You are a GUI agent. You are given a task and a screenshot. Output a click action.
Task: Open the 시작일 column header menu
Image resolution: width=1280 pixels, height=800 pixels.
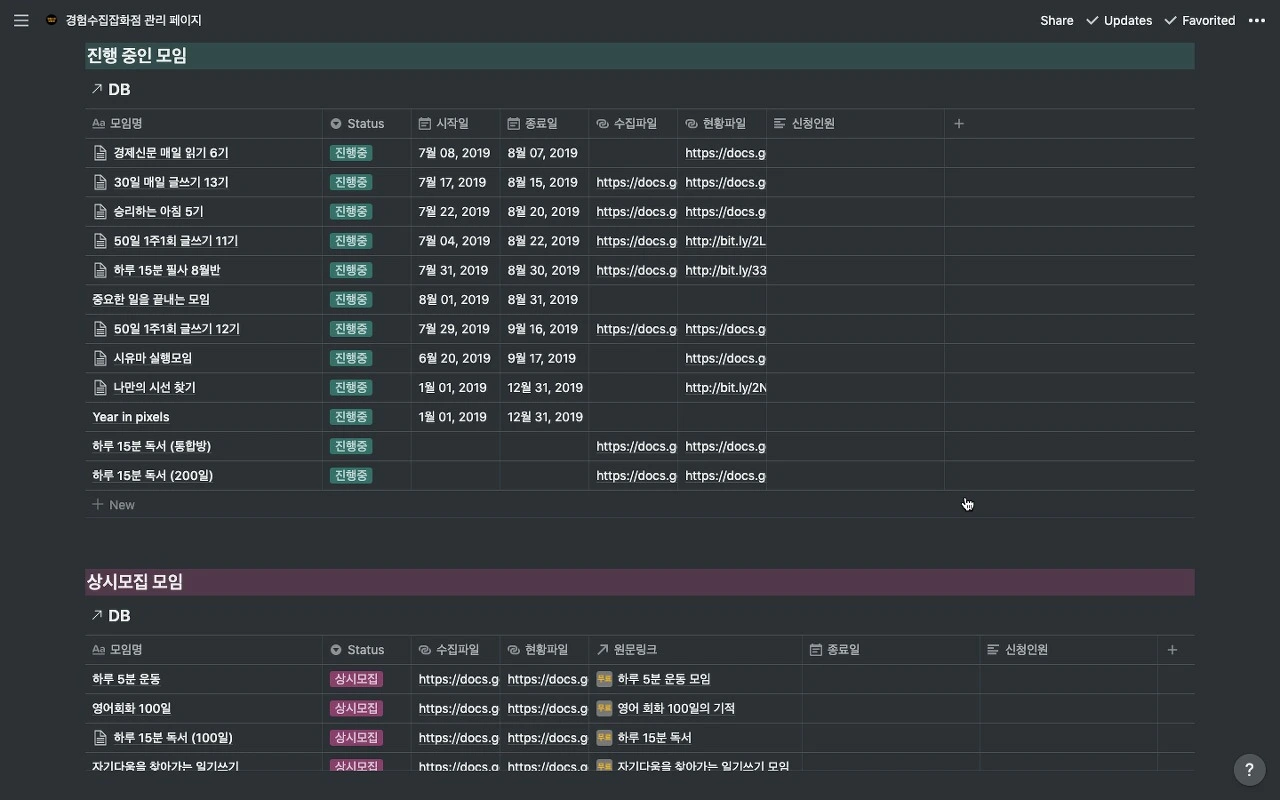coord(455,123)
